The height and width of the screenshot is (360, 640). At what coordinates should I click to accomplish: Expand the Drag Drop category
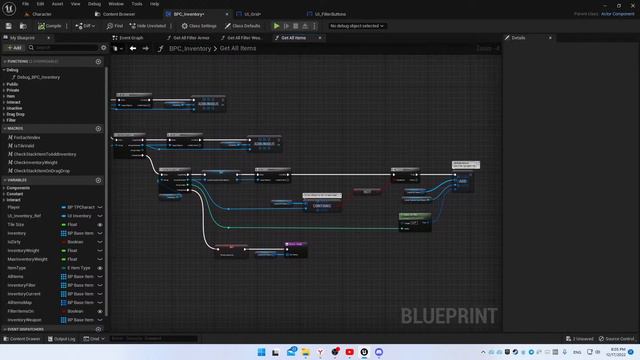coord(4,114)
